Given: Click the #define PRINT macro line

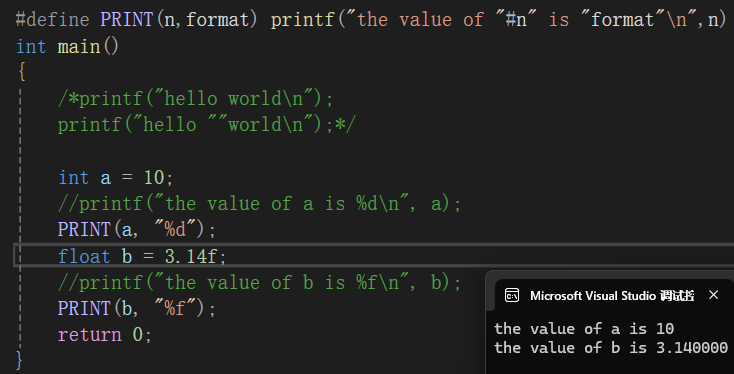Looking at the screenshot, I should click(x=371, y=20).
